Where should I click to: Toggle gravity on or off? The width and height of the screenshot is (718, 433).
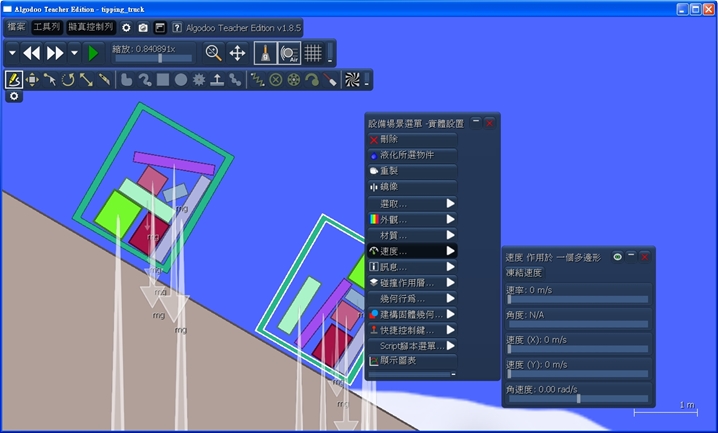(x=265, y=52)
